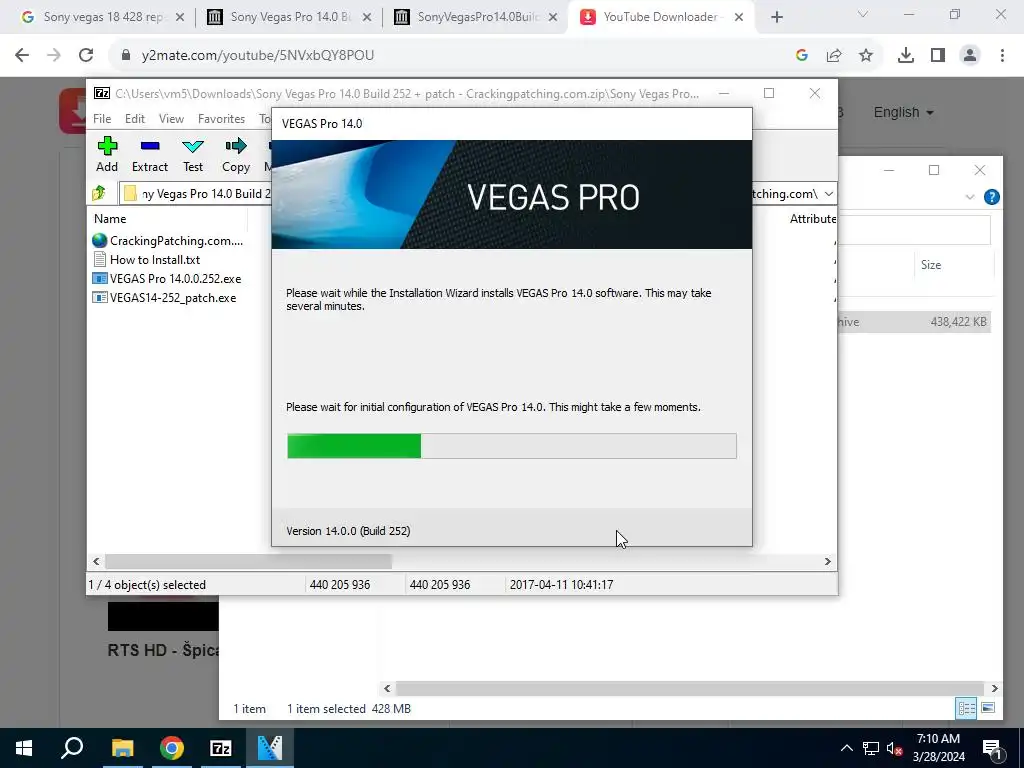Select VEGAS14-252_patch.exe file
Image resolution: width=1024 pixels, height=768 pixels.
point(164,298)
